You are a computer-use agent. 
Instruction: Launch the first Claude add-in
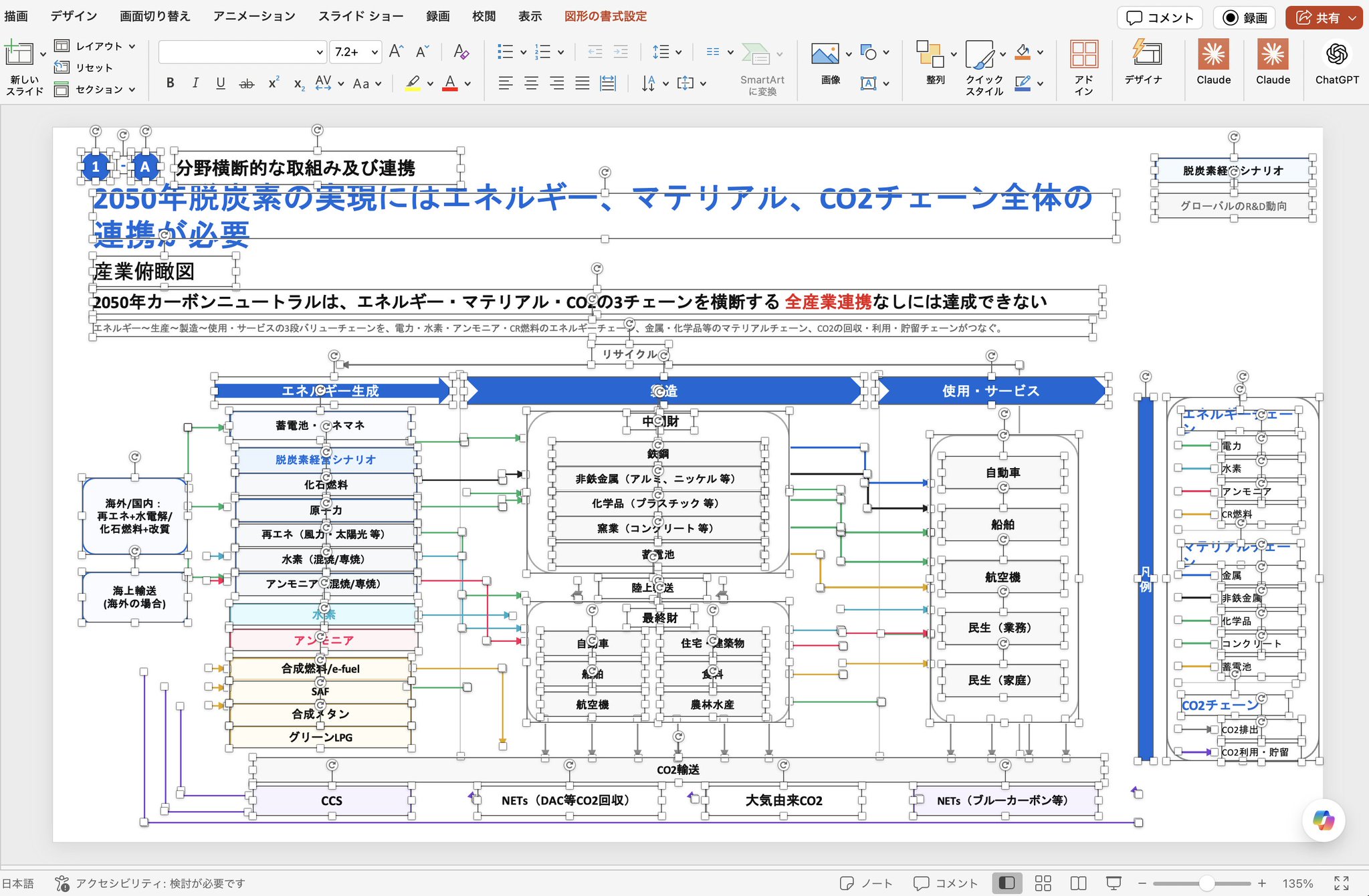1213,54
